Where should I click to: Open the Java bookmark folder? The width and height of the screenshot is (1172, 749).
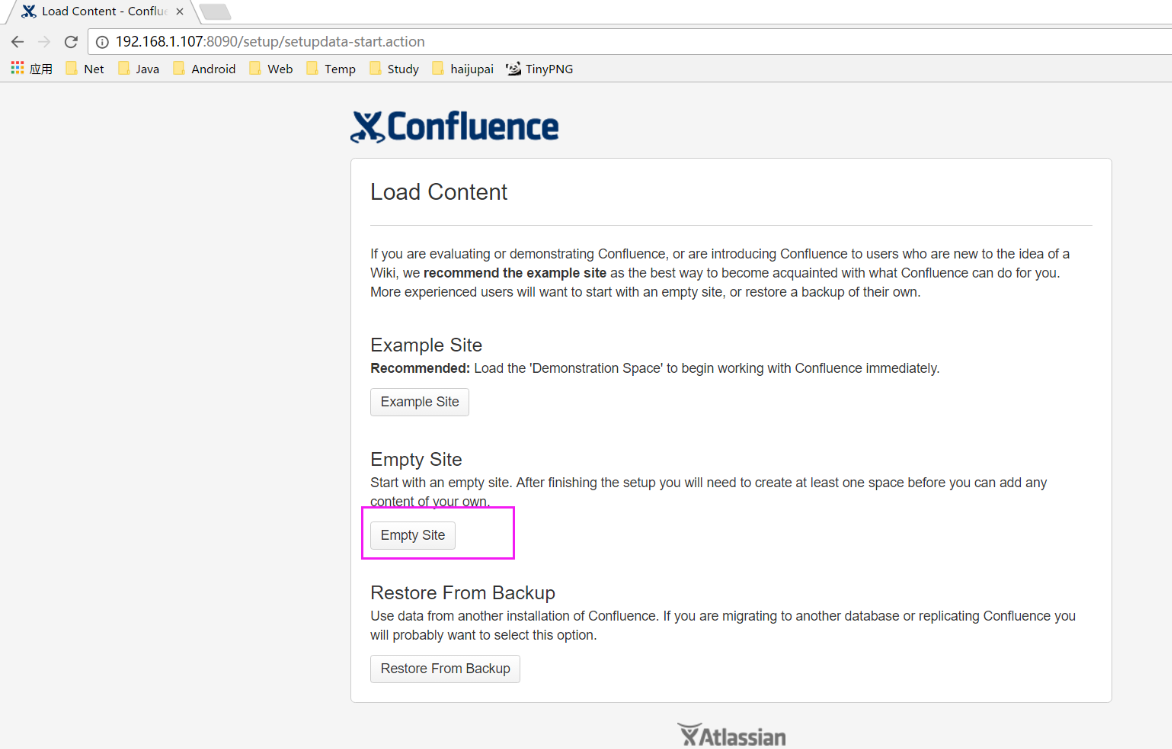(x=138, y=69)
